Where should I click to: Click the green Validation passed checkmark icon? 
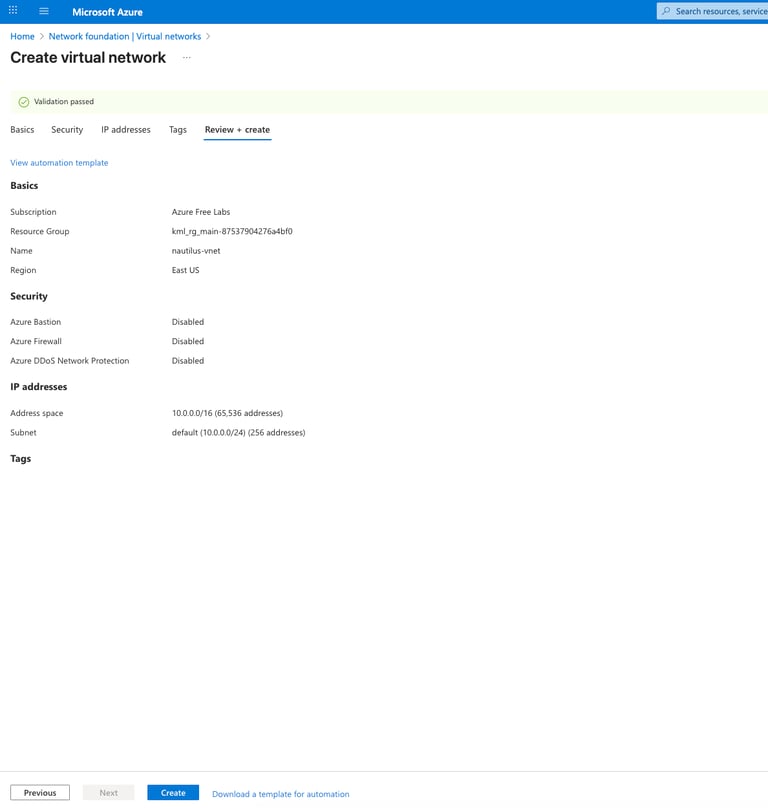point(24,102)
